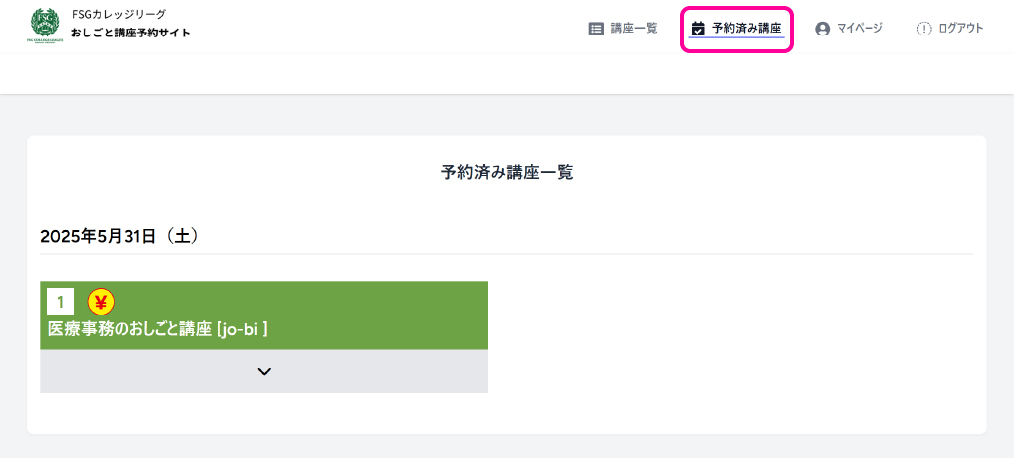Click the 2025年5月31日（土） date heading
1014x458 pixels.
click(120, 236)
